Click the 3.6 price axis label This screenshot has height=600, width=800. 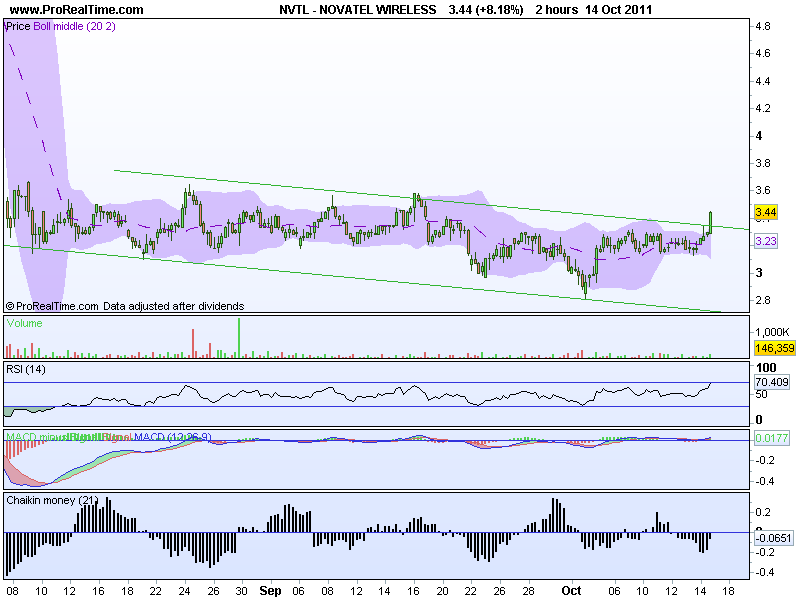coord(763,190)
